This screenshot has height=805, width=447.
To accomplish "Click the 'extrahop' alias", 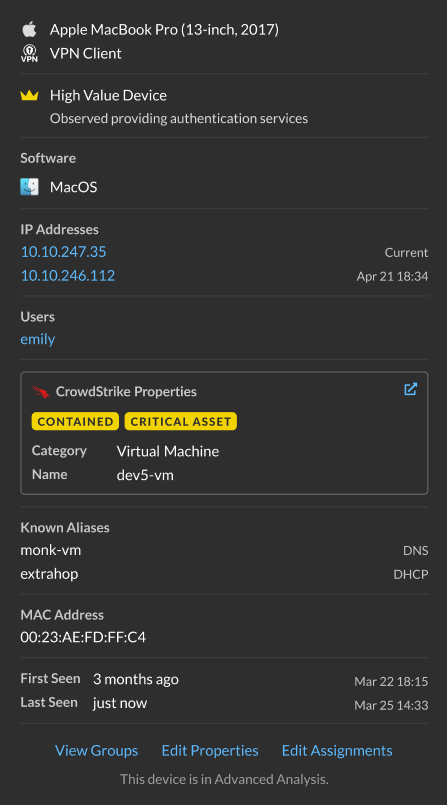I will click(x=49, y=574).
